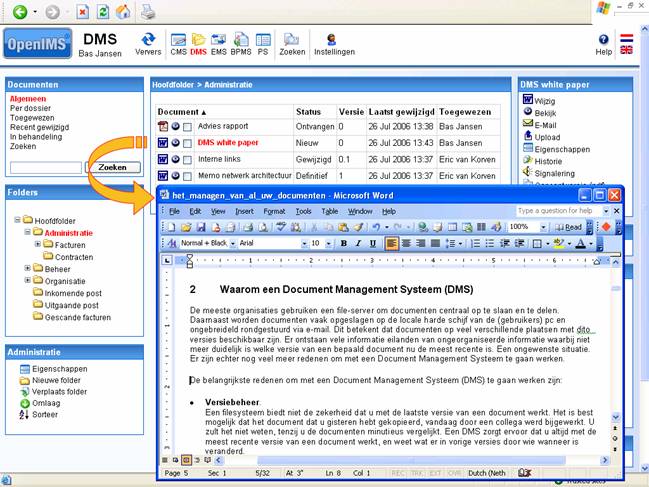Click Bold in Word toolbar
Image resolution: width=649 pixels, height=487 pixels.
[344, 243]
